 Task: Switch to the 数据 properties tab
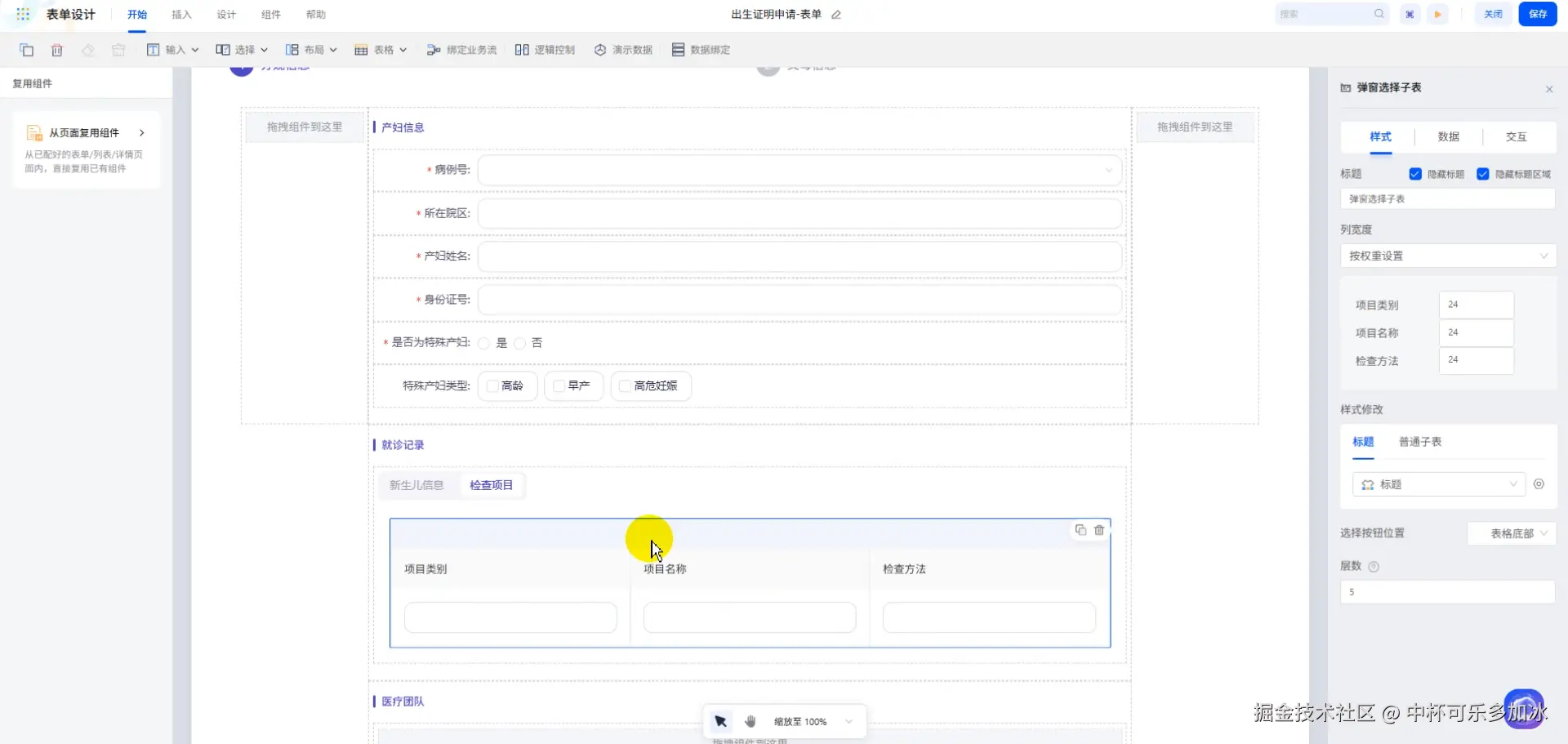click(1449, 137)
